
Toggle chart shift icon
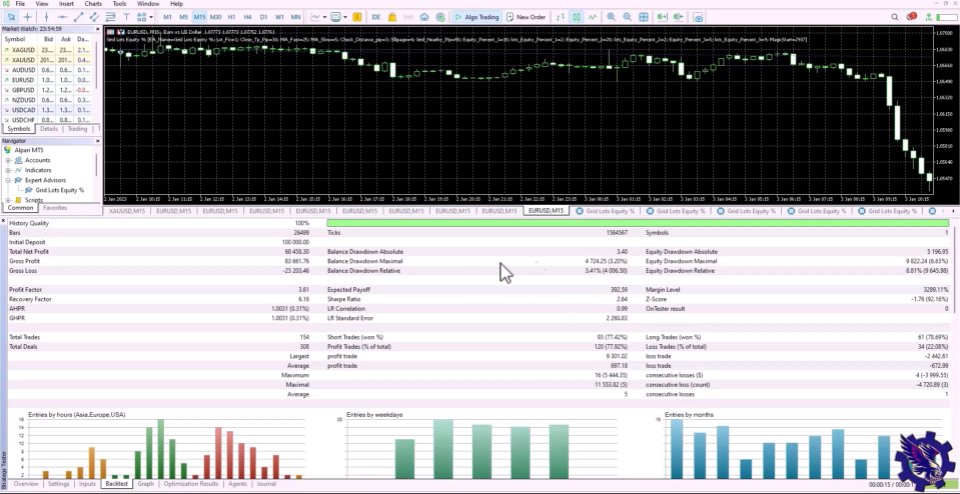click(x=678, y=17)
